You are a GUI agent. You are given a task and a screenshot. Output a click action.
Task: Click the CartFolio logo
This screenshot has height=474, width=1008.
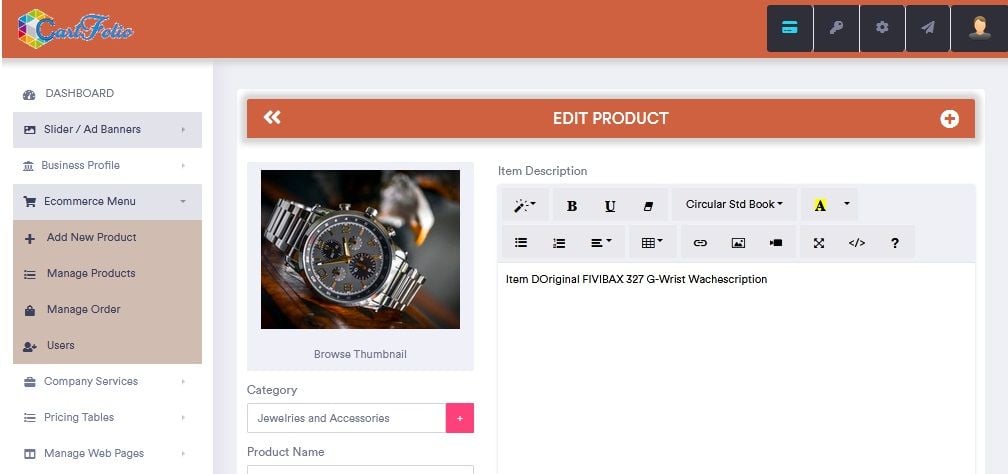75,29
